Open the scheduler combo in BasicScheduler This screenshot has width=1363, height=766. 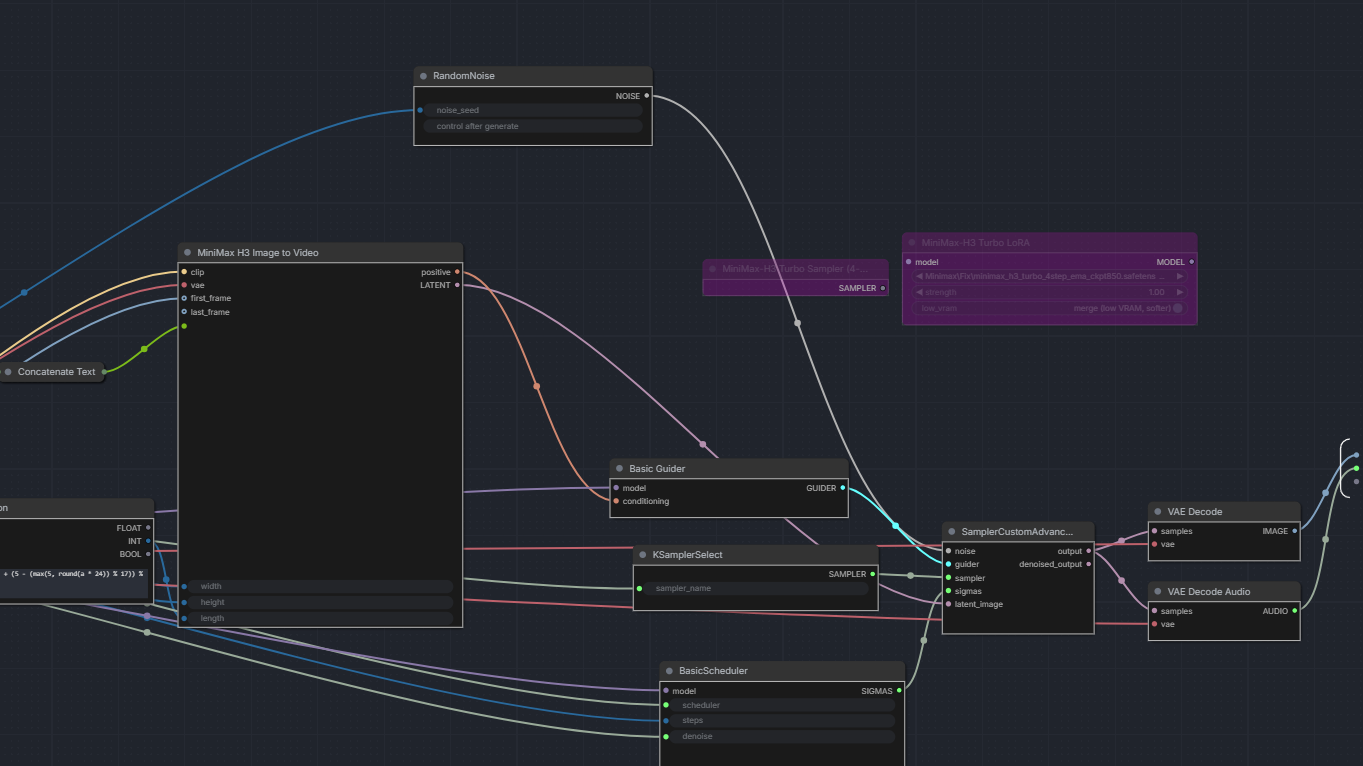click(782, 705)
